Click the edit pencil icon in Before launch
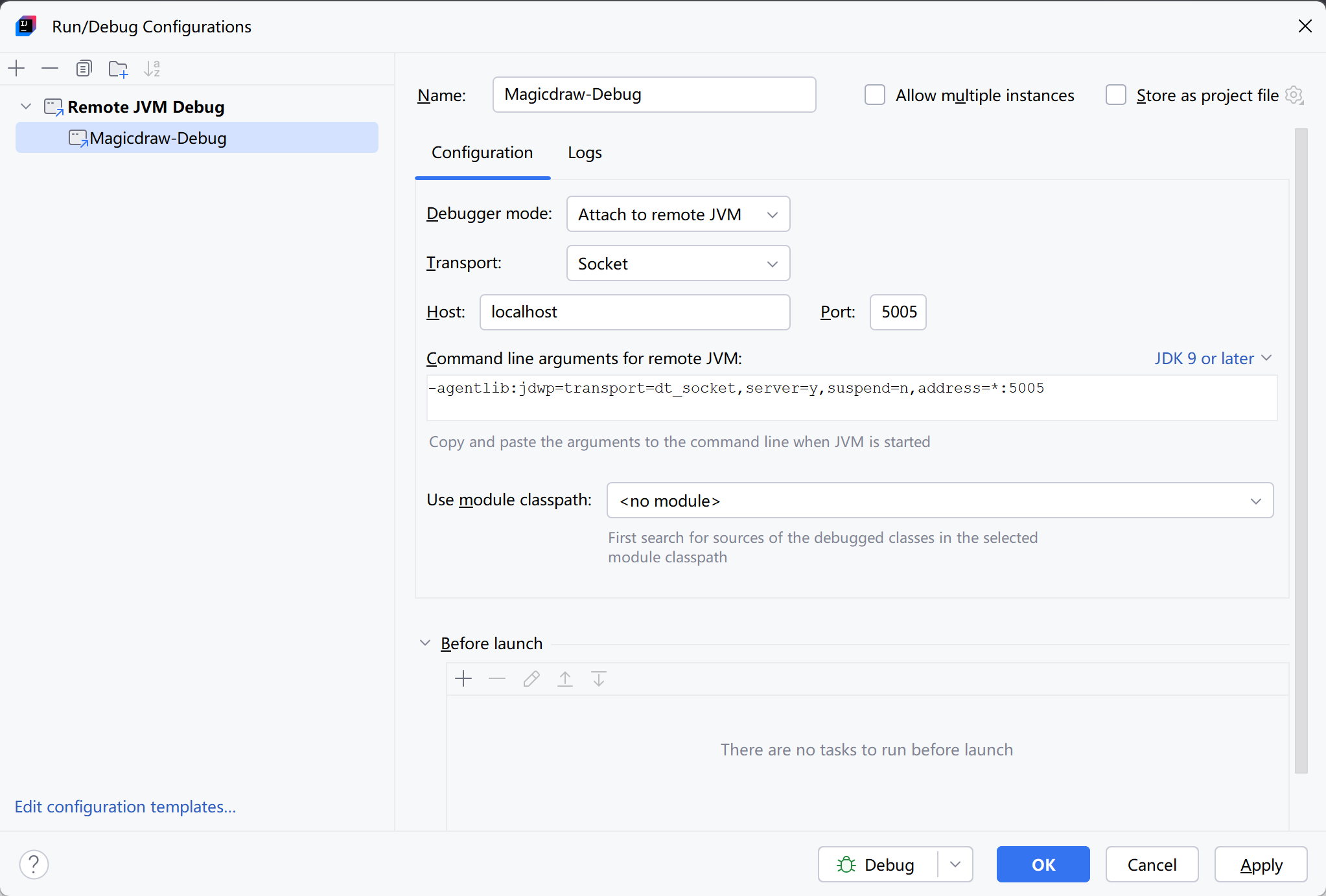Screen dimensions: 1326x896 [x=531, y=679]
